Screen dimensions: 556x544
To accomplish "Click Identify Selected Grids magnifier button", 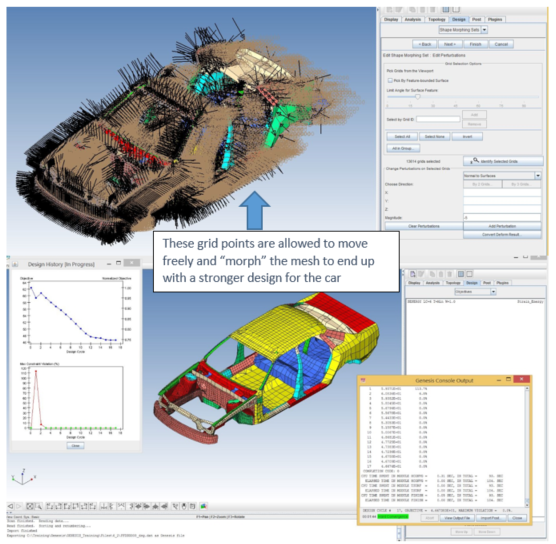I will (503, 161).
